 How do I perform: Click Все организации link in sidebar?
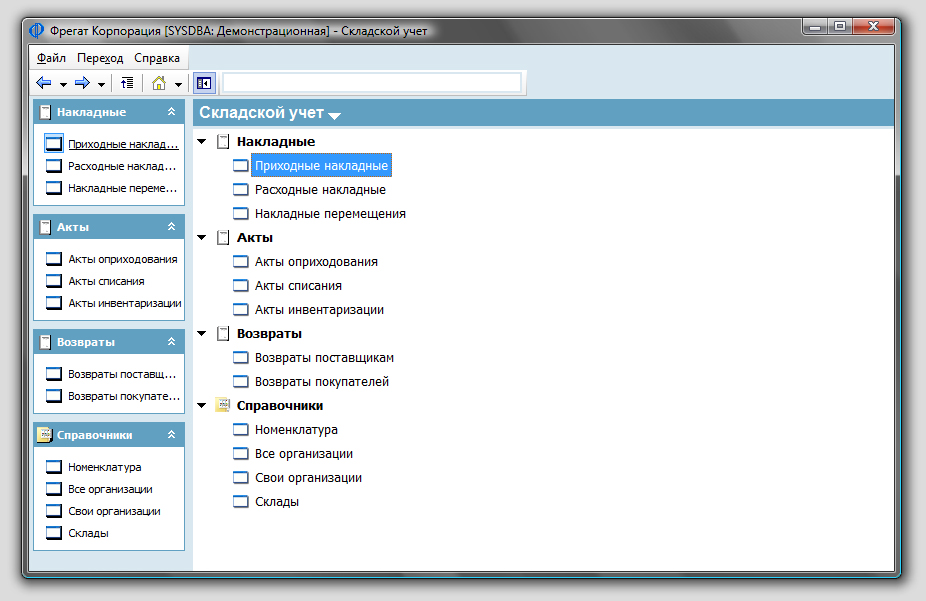[x=110, y=489]
